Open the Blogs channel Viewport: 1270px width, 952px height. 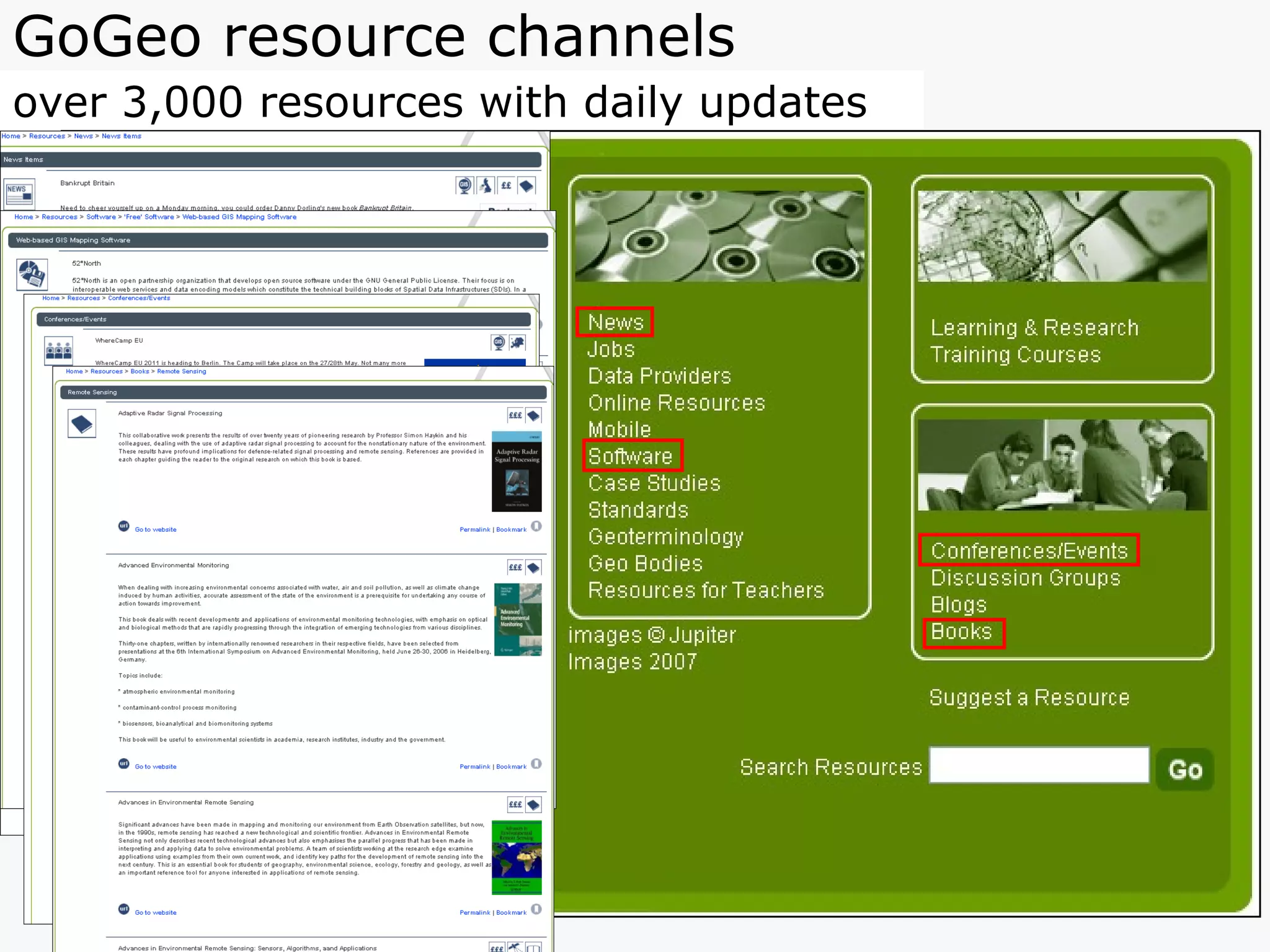click(959, 605)
